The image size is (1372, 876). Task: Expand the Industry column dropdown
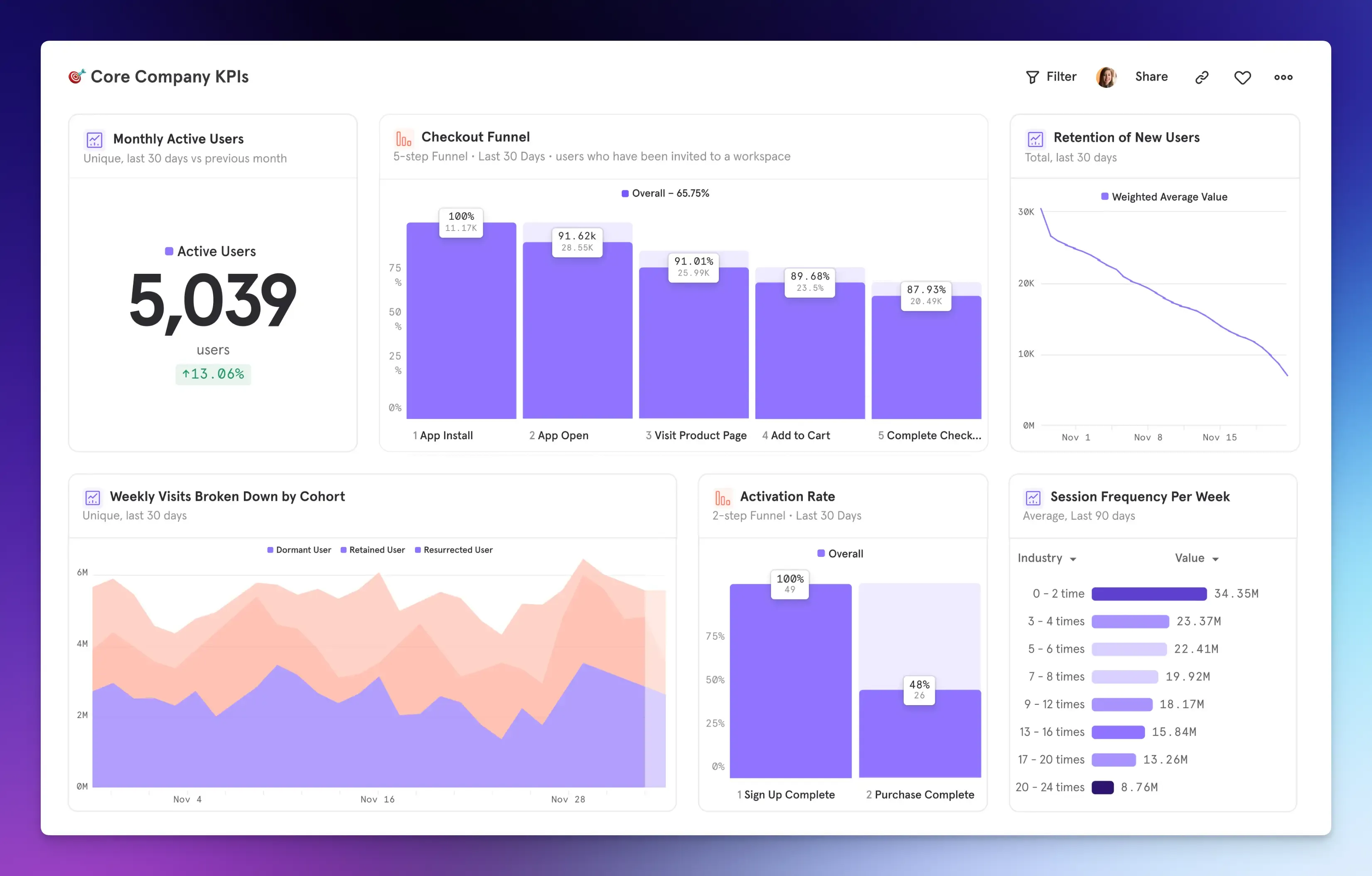[x=1073, y=559]
